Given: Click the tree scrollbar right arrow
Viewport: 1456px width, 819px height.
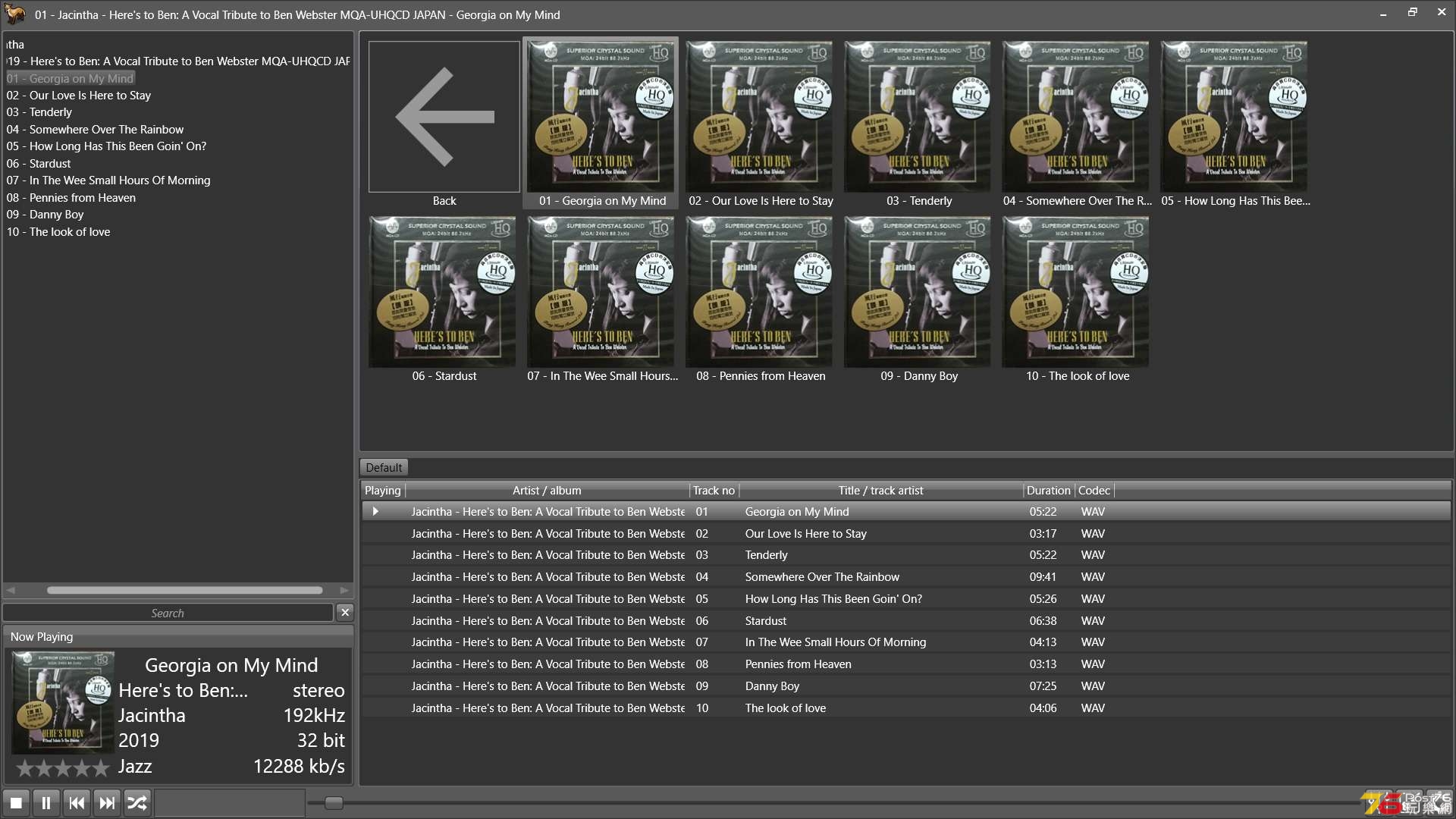Looking at the screenshot, I should pos(344,590).
